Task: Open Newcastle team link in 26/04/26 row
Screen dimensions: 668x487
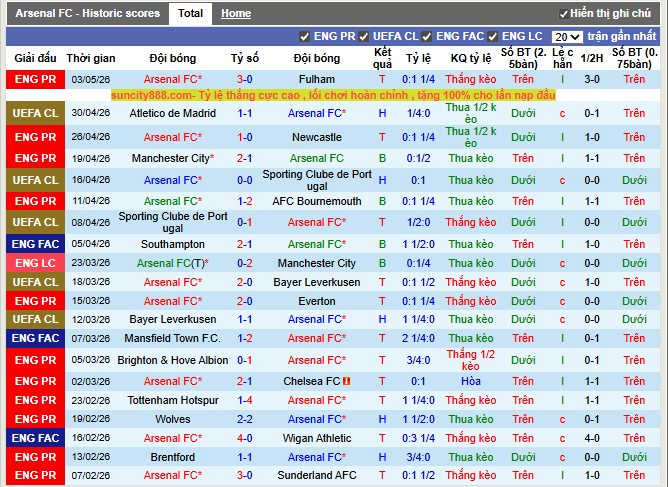Action: click(x=317, y=137)
